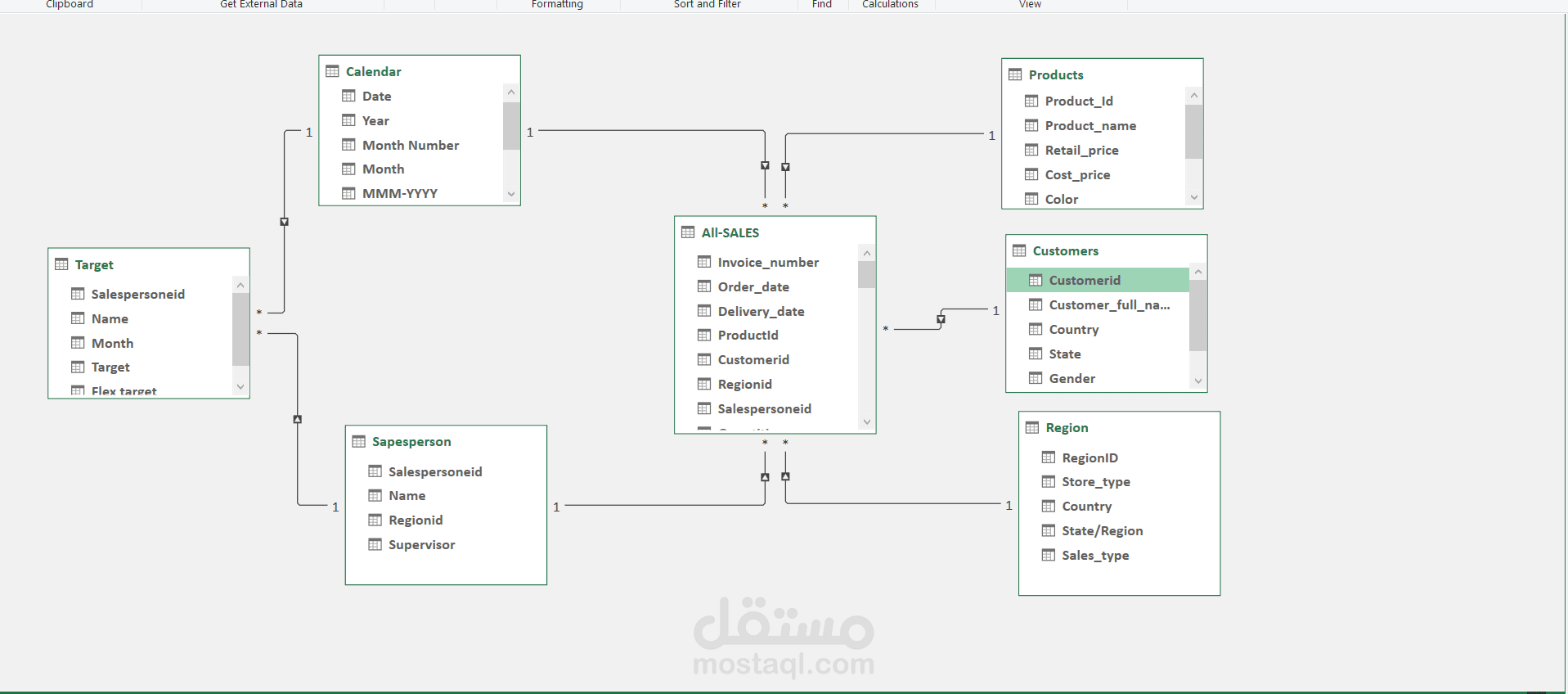Viewport: 1568px width, 694px height.
Task: Click scroll-down arrow in All-SALES table
Action: pyautogui.click(x=867, y=422)
